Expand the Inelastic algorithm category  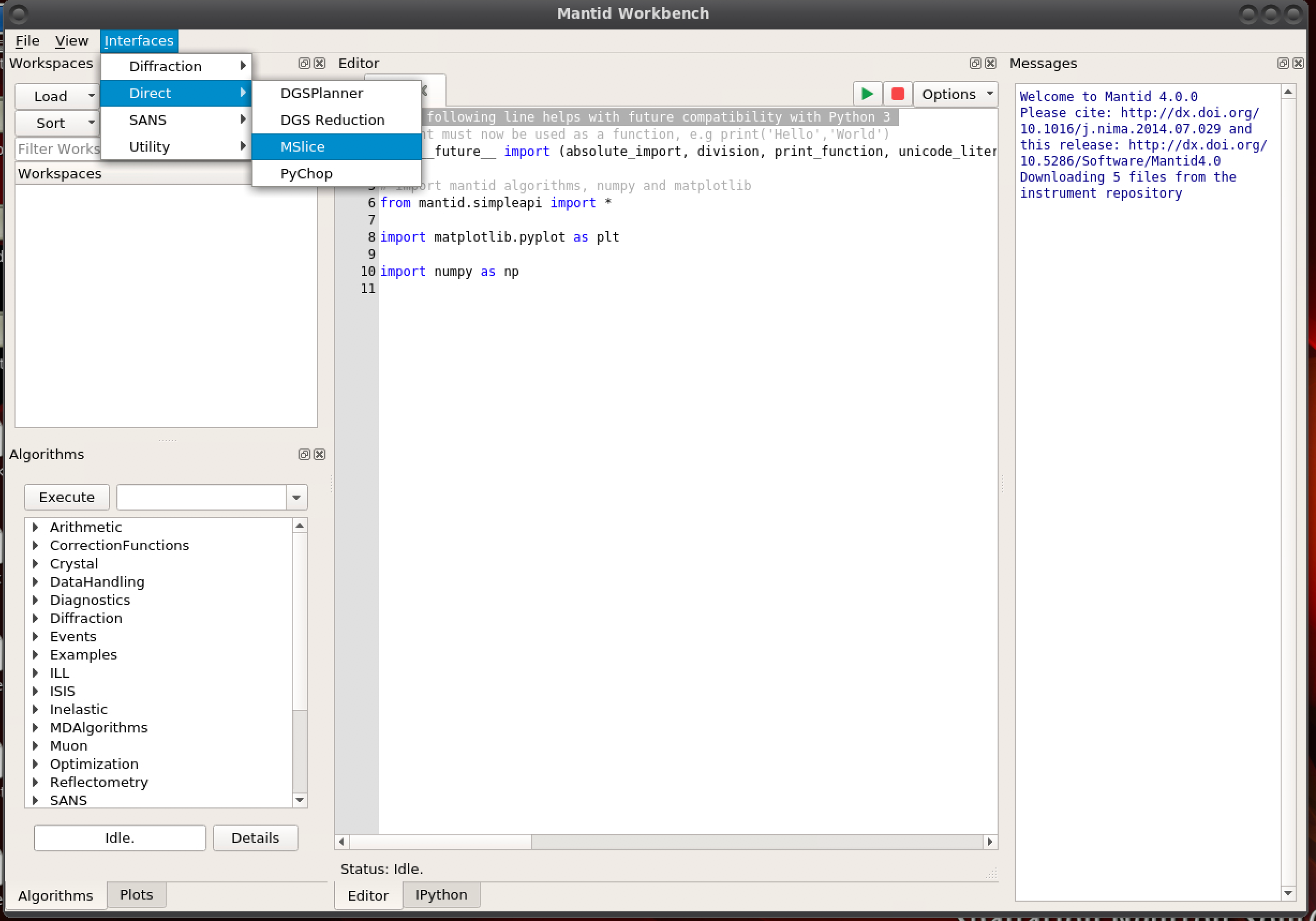click(x=35, y=709)
